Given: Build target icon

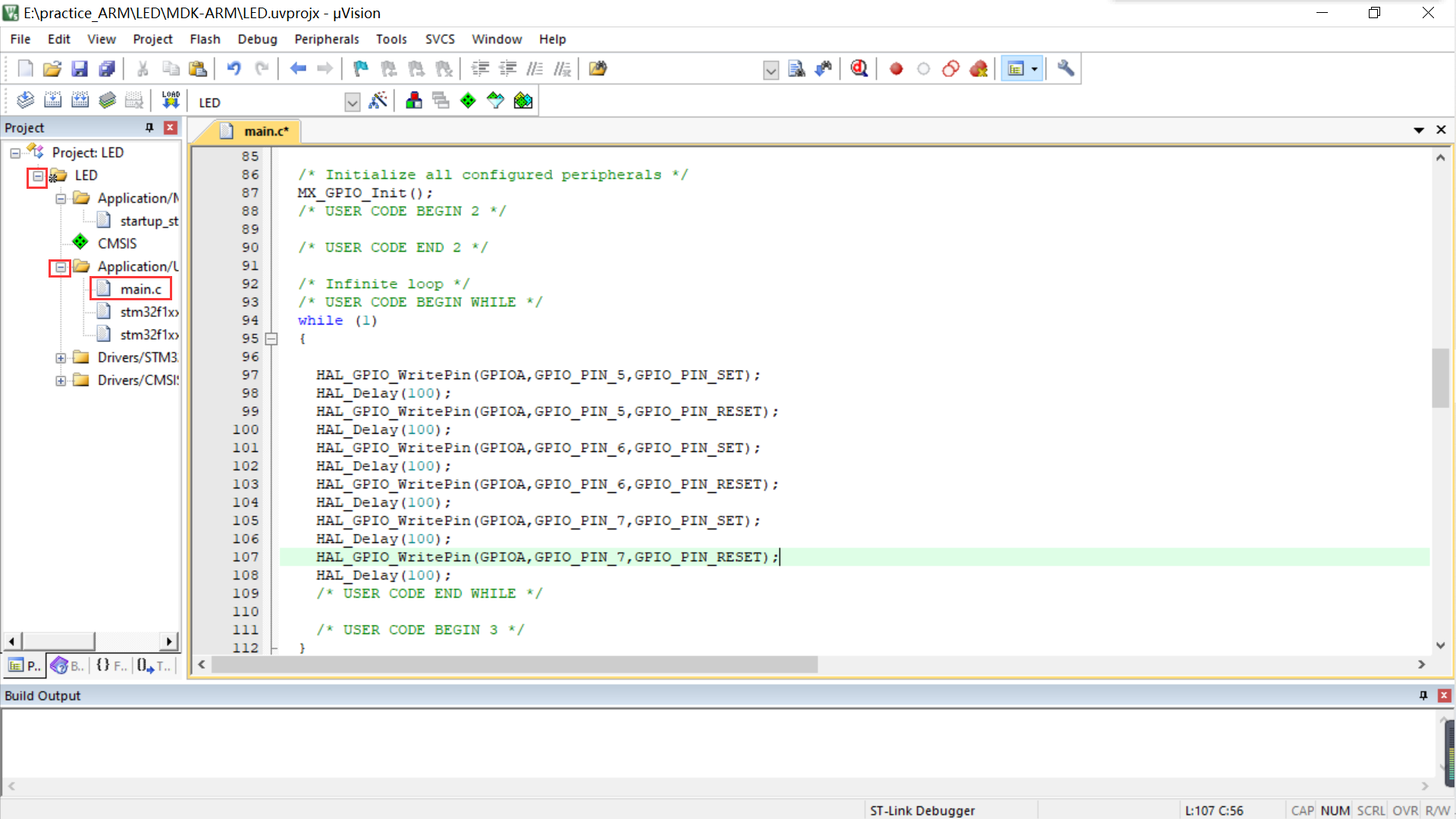Looking at the screenshot, I should [52, 101].
